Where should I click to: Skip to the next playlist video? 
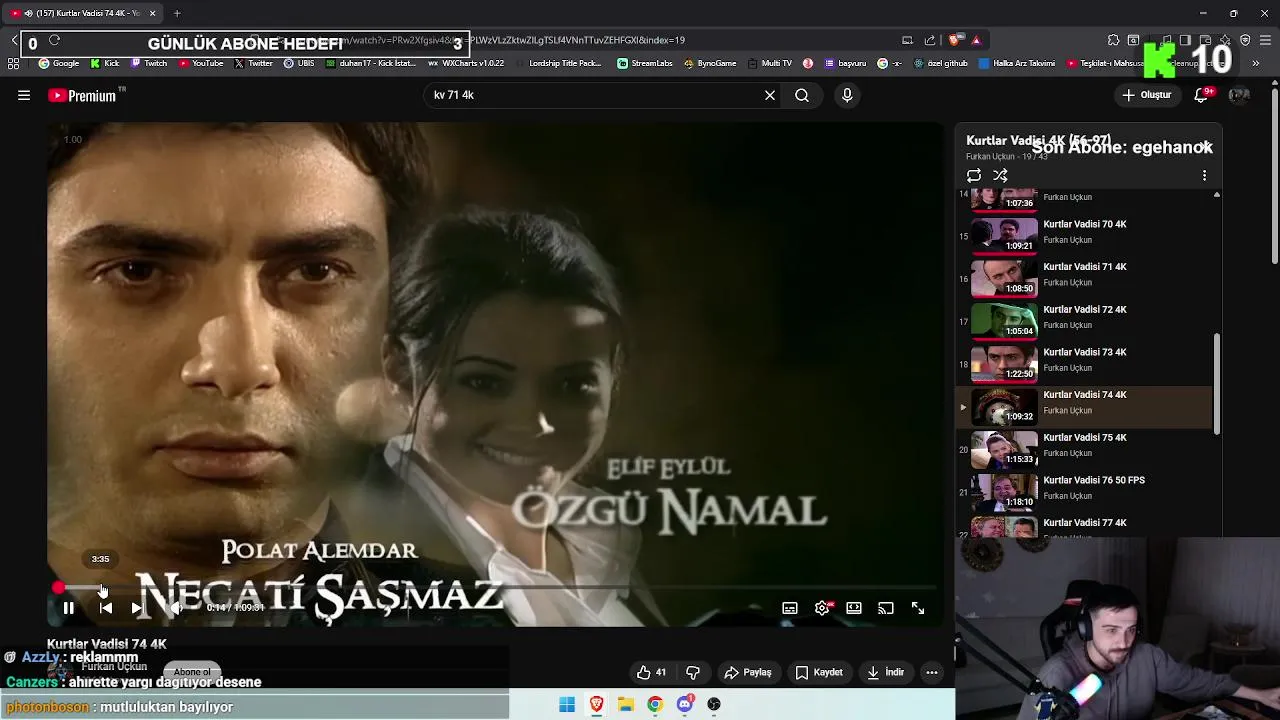137,608
